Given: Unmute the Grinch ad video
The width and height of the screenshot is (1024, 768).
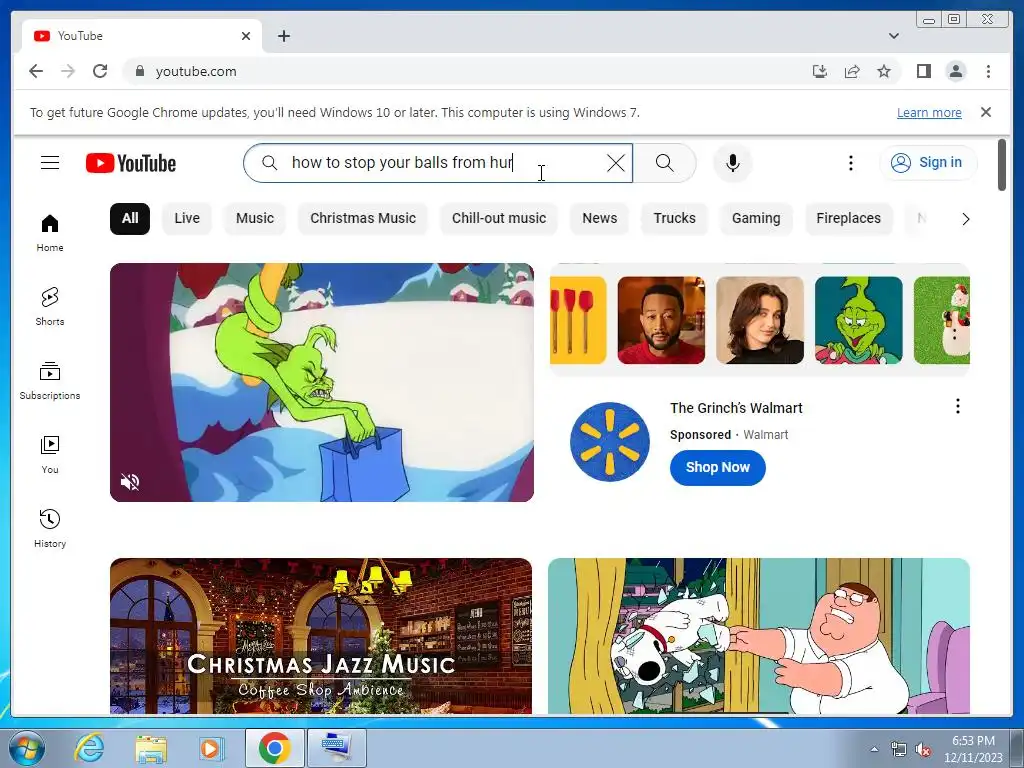Looking at the screenshot, I should [130, 482].
